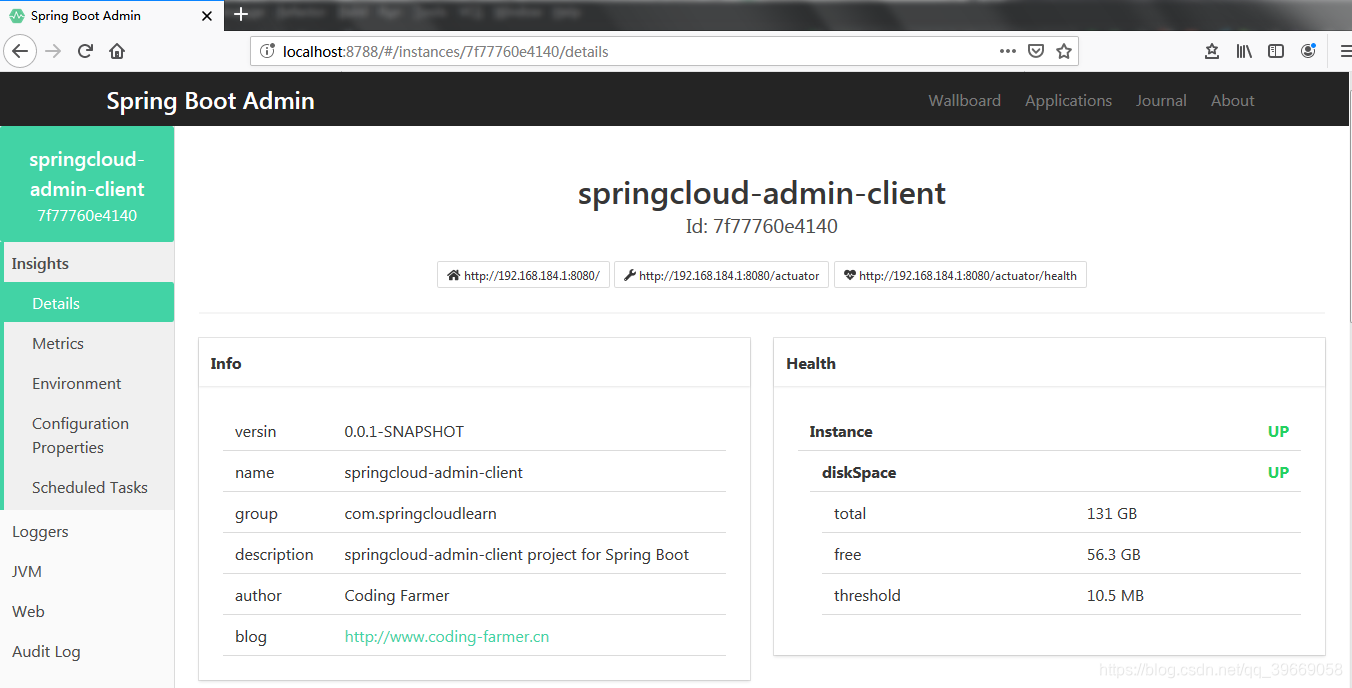Expand Loggers in the sidebar
The width and height of the screenshot is (1352, 688).
(x=87, y=531)
